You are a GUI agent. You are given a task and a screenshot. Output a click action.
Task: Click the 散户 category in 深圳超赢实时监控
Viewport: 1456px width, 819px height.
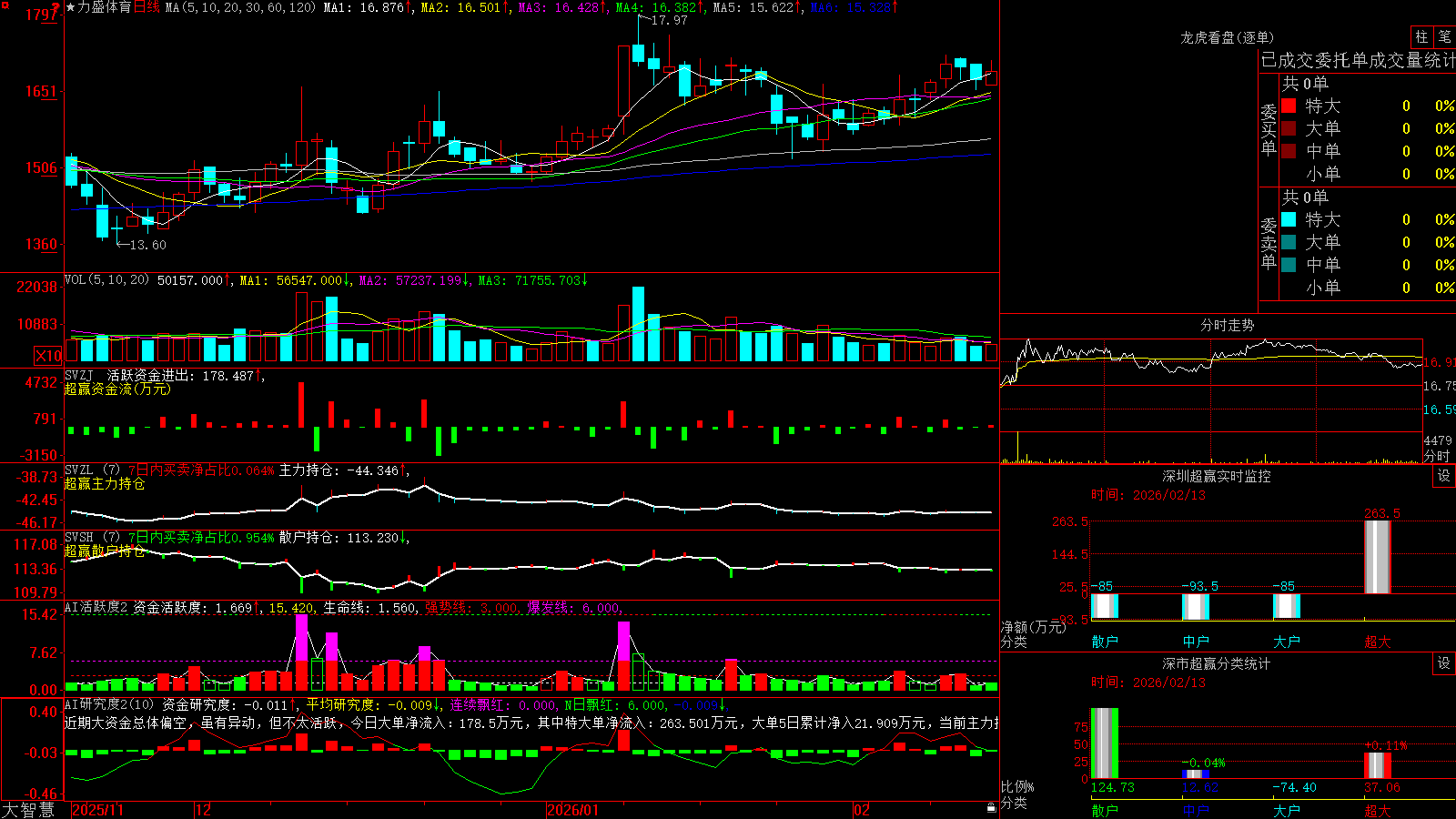1105,642
